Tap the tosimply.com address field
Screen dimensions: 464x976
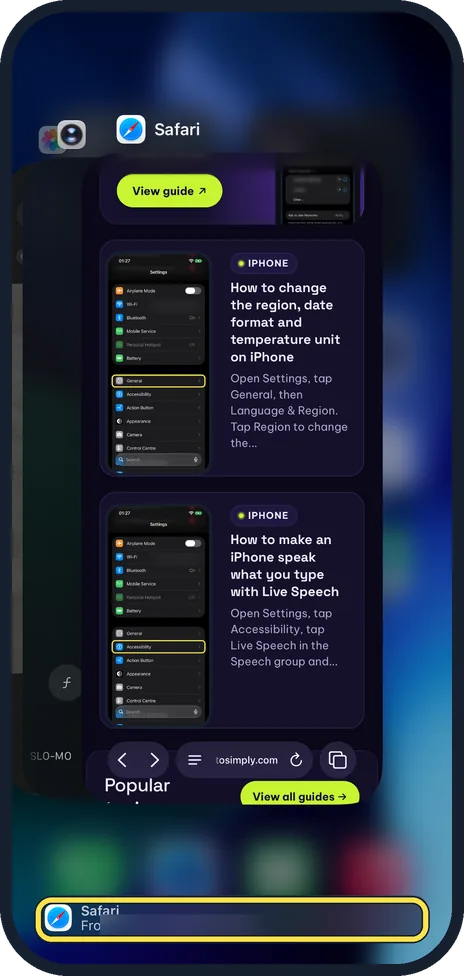click(x=247, y=760)
